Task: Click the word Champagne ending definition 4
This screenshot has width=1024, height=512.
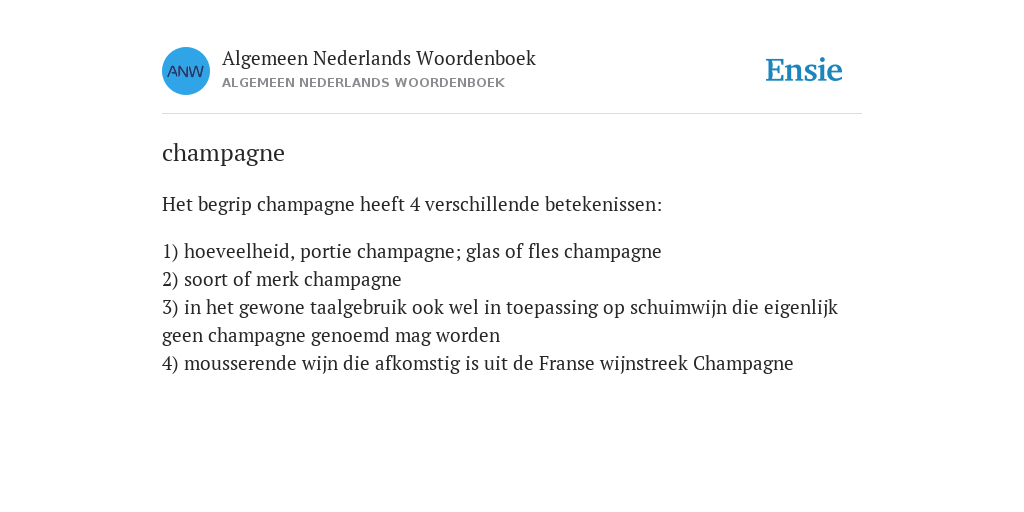Action: point(743,364)
